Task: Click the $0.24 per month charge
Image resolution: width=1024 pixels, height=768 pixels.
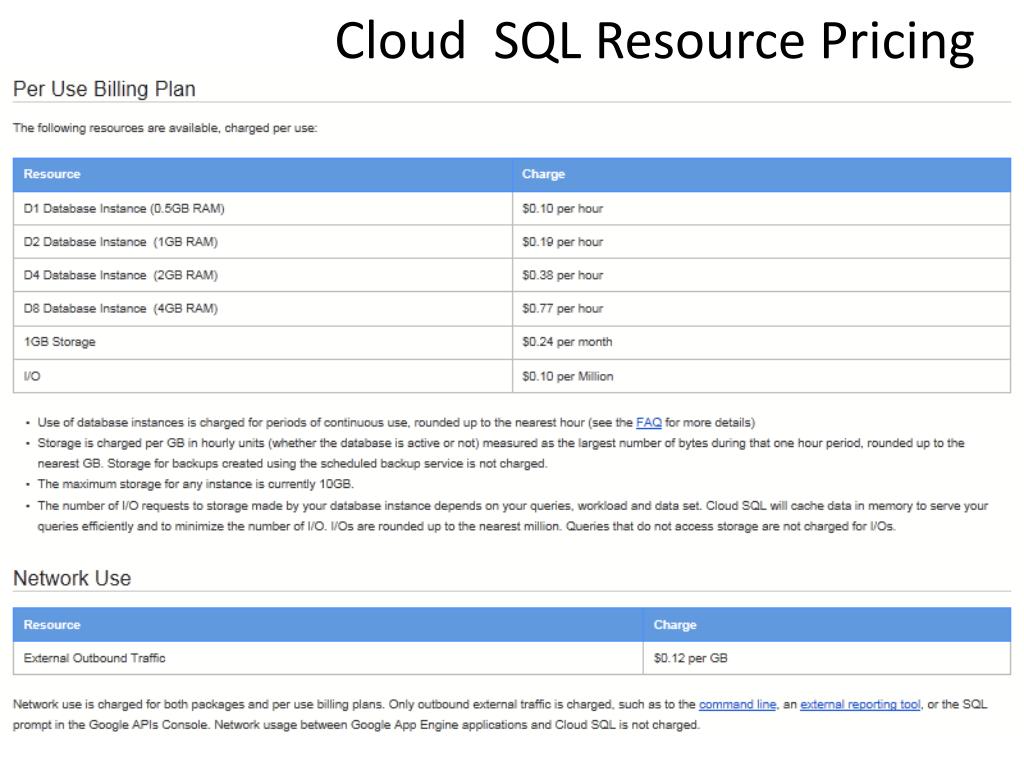Action: pos(567,342)
